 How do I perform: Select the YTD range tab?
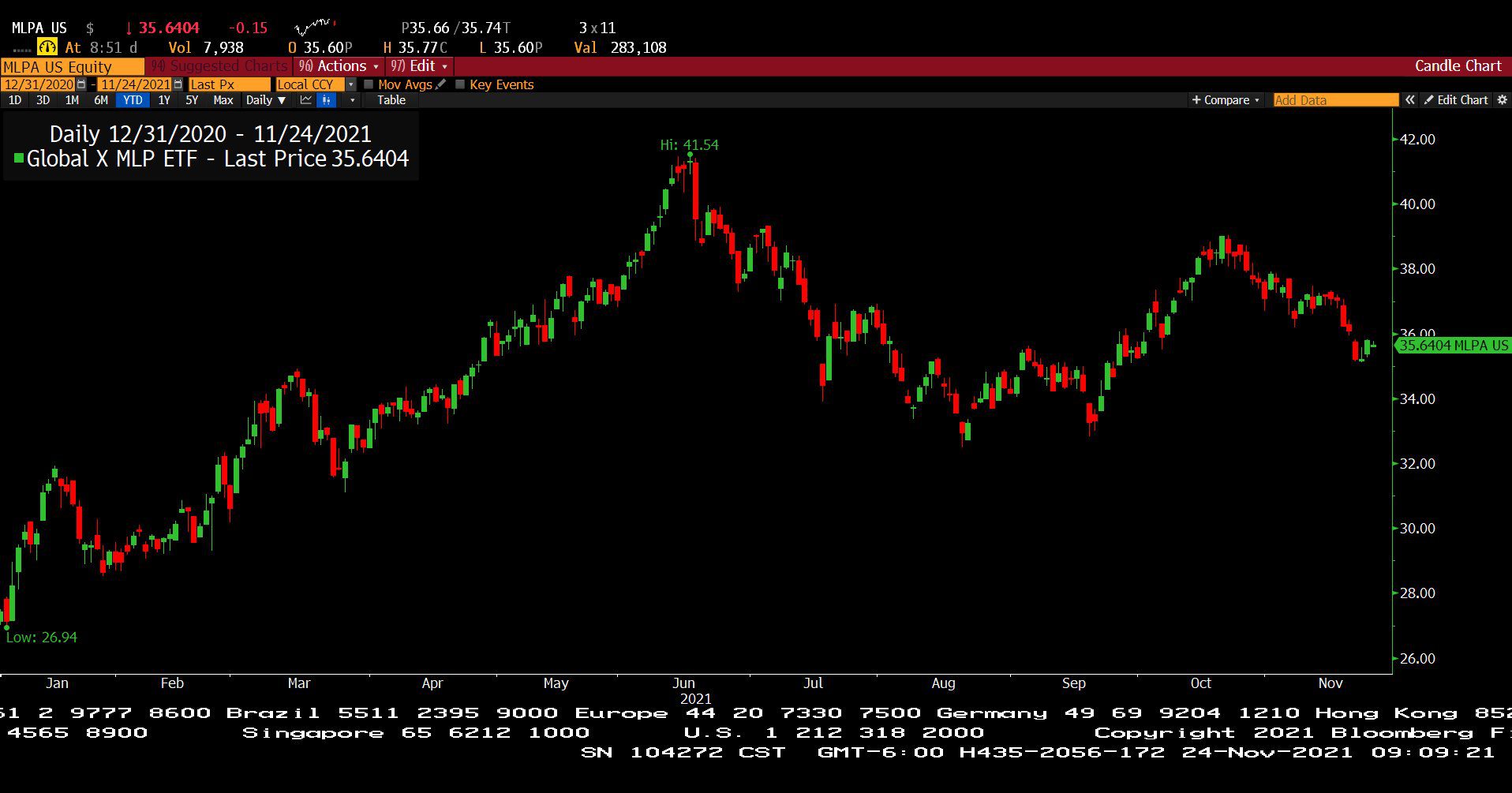[133, 100]
